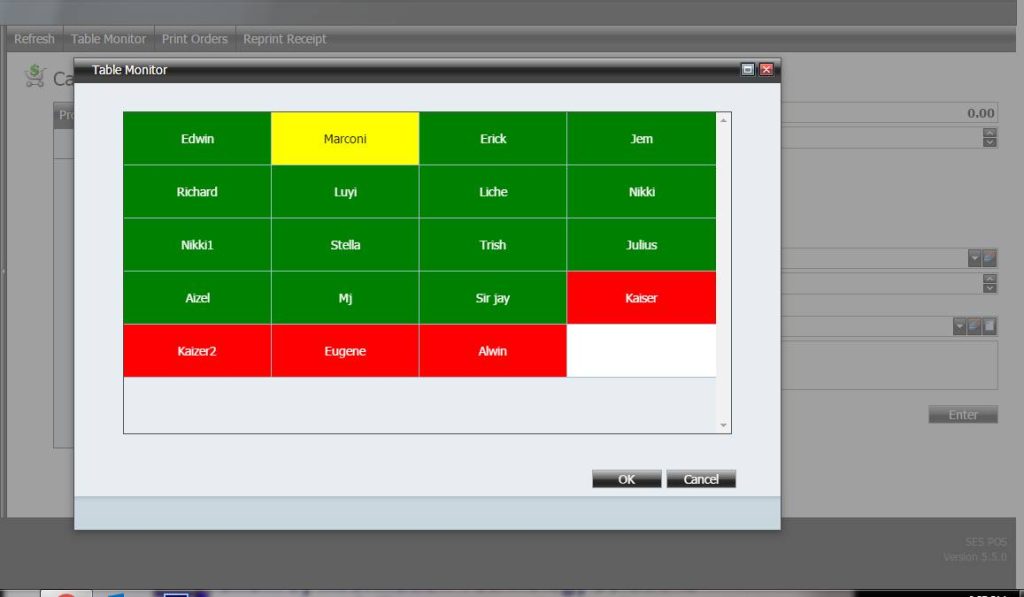Screen dimensions: 1024x597
Task: Select the Nikki1 table
Action: 197,245
